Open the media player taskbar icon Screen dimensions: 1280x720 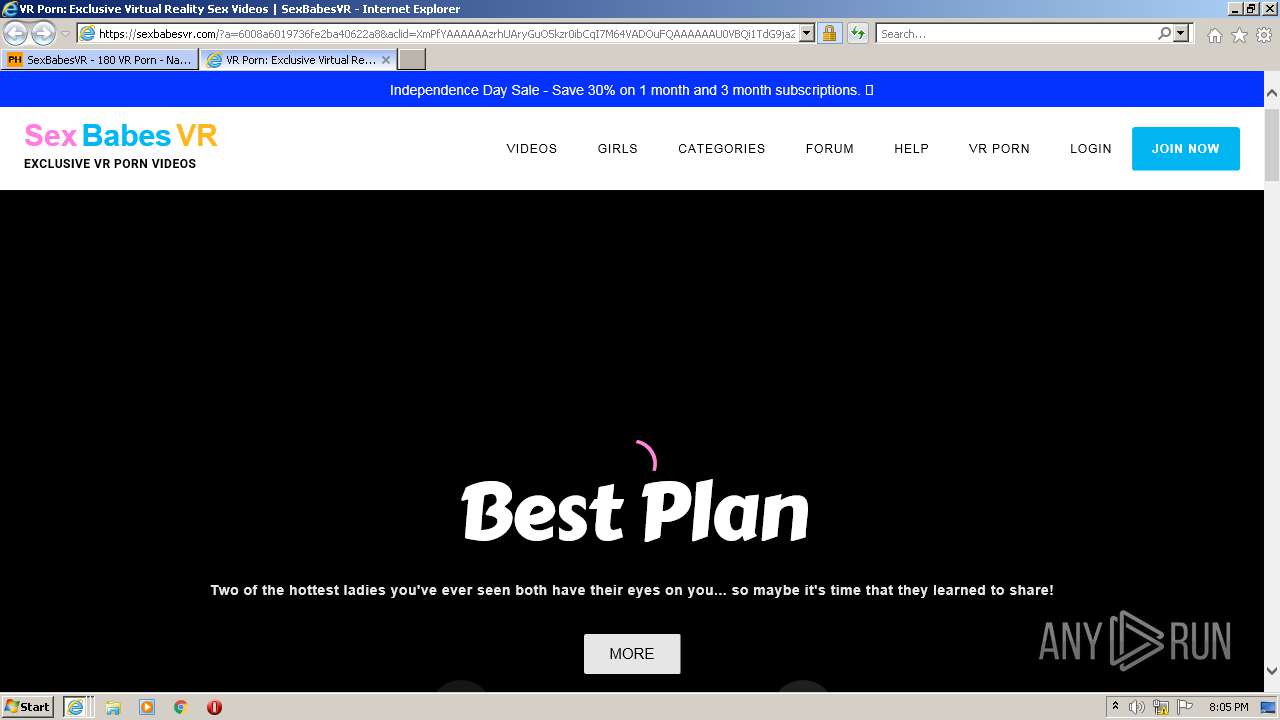(147, 707)
